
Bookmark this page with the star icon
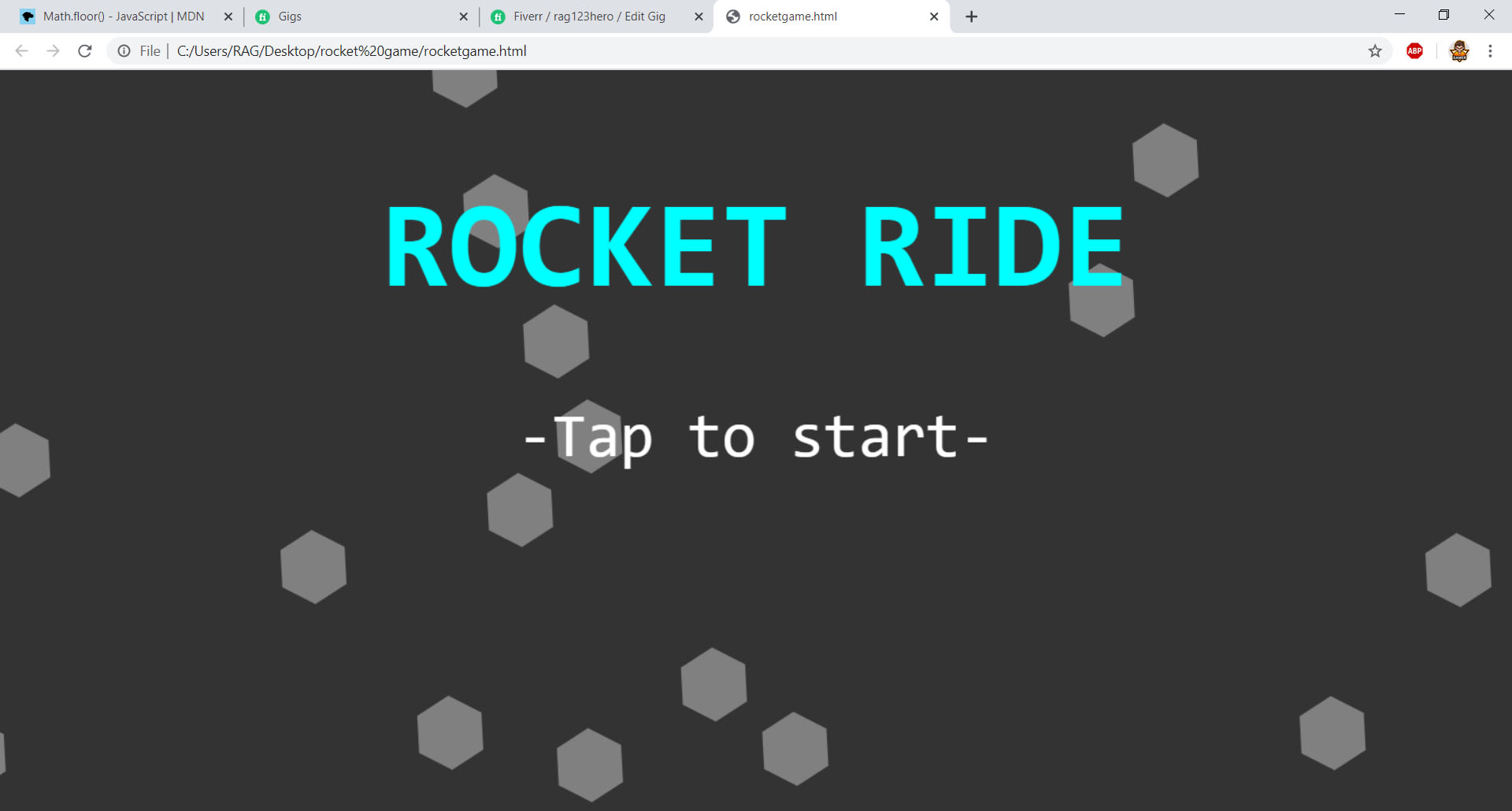point(1375,51)
